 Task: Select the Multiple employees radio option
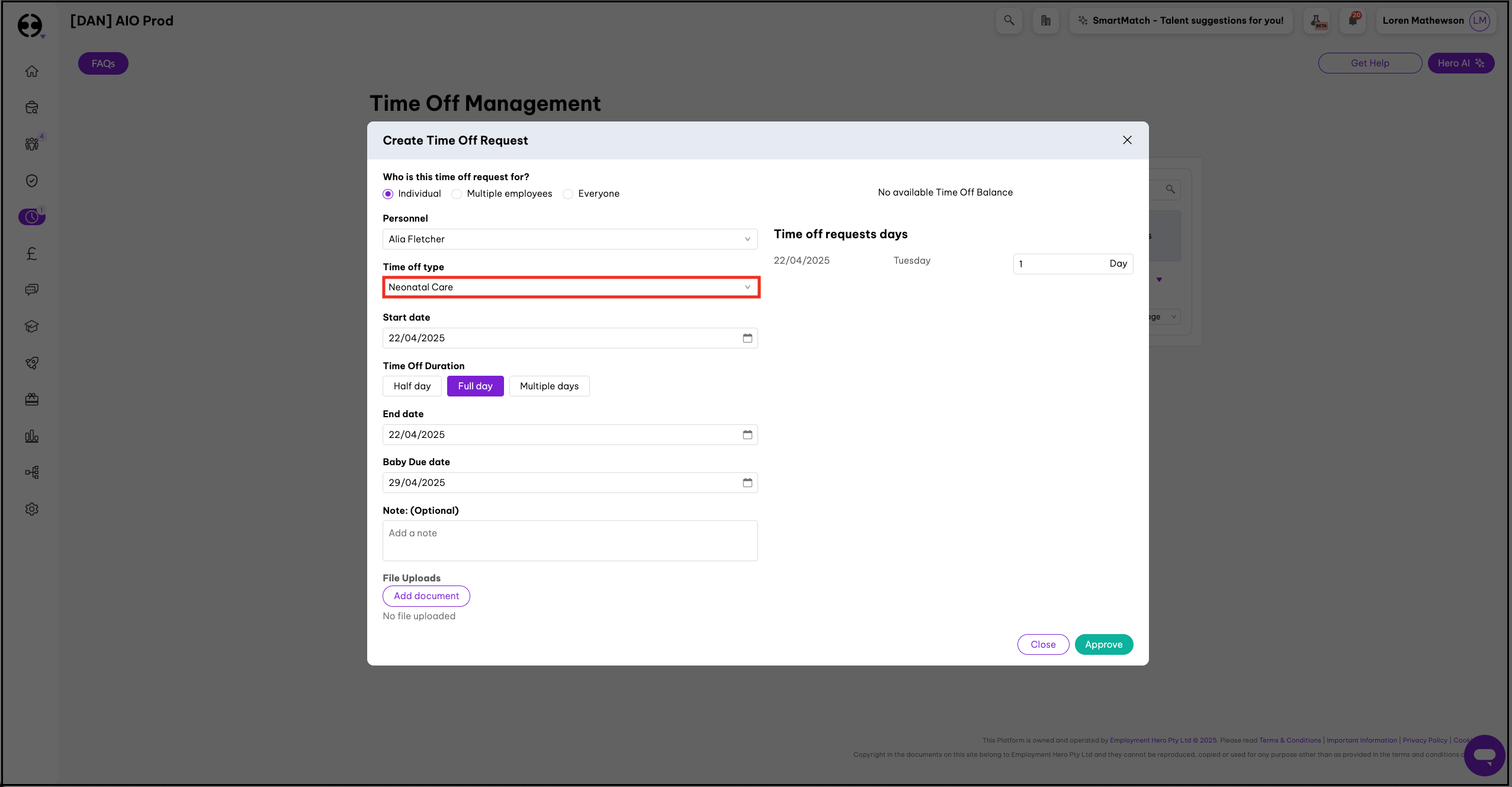pyautogui.click(x=457, y=194)
